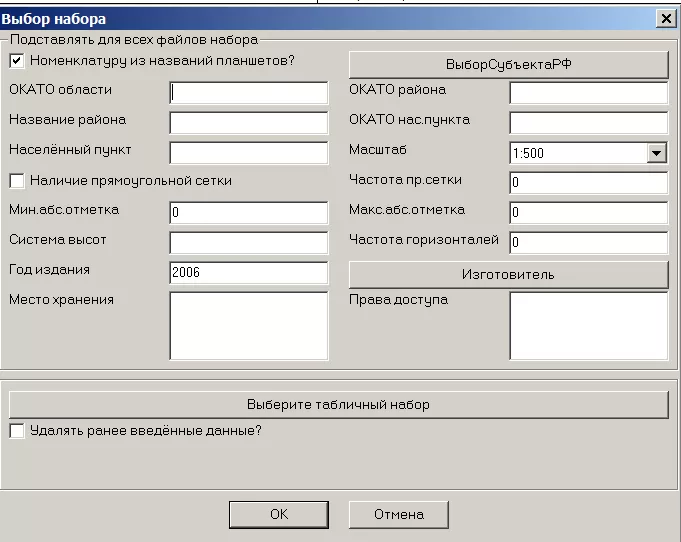
Task: Edit the Год издания field with 2006
Action: pos(248,273)
